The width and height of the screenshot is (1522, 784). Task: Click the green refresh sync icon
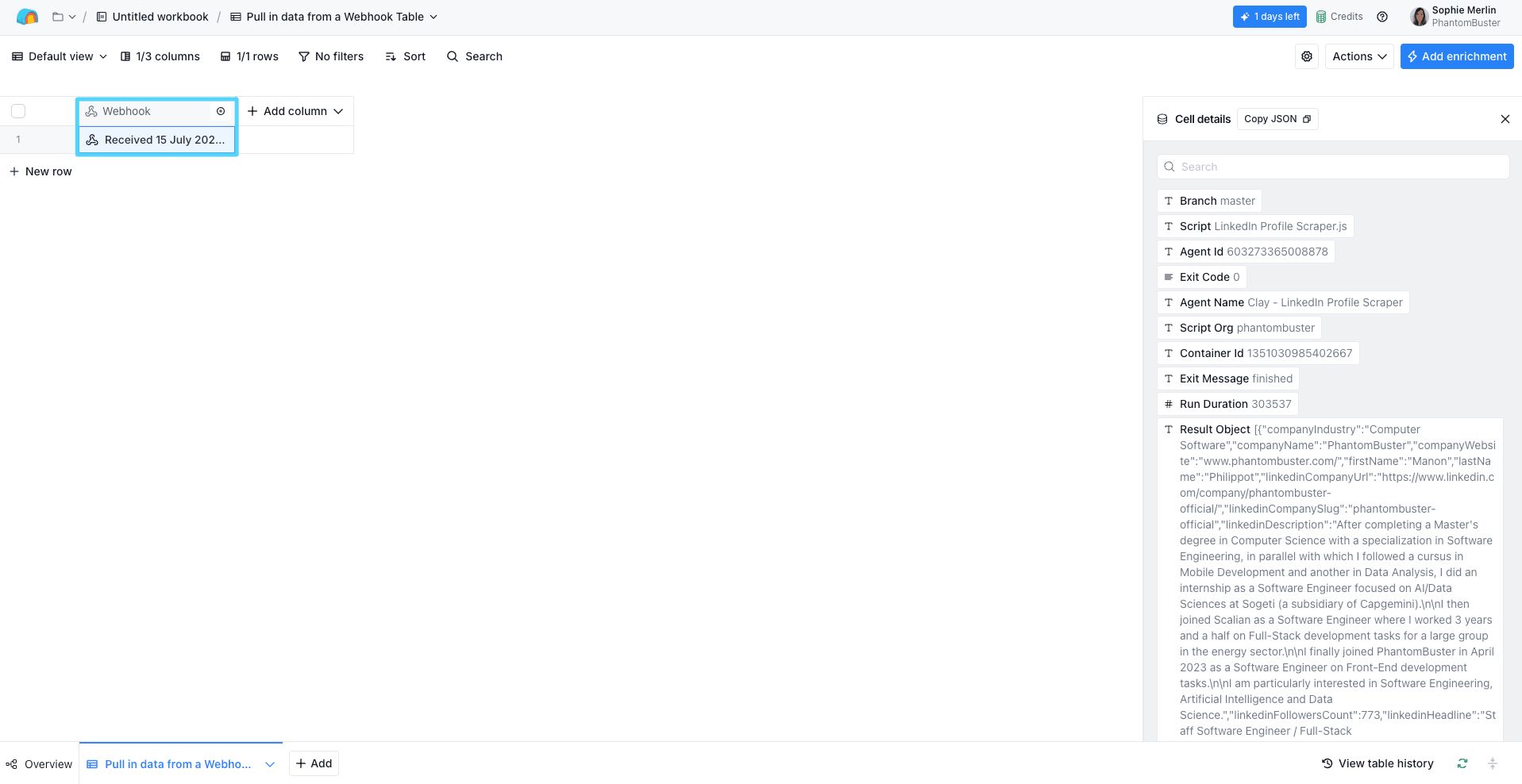(1462, 763)
